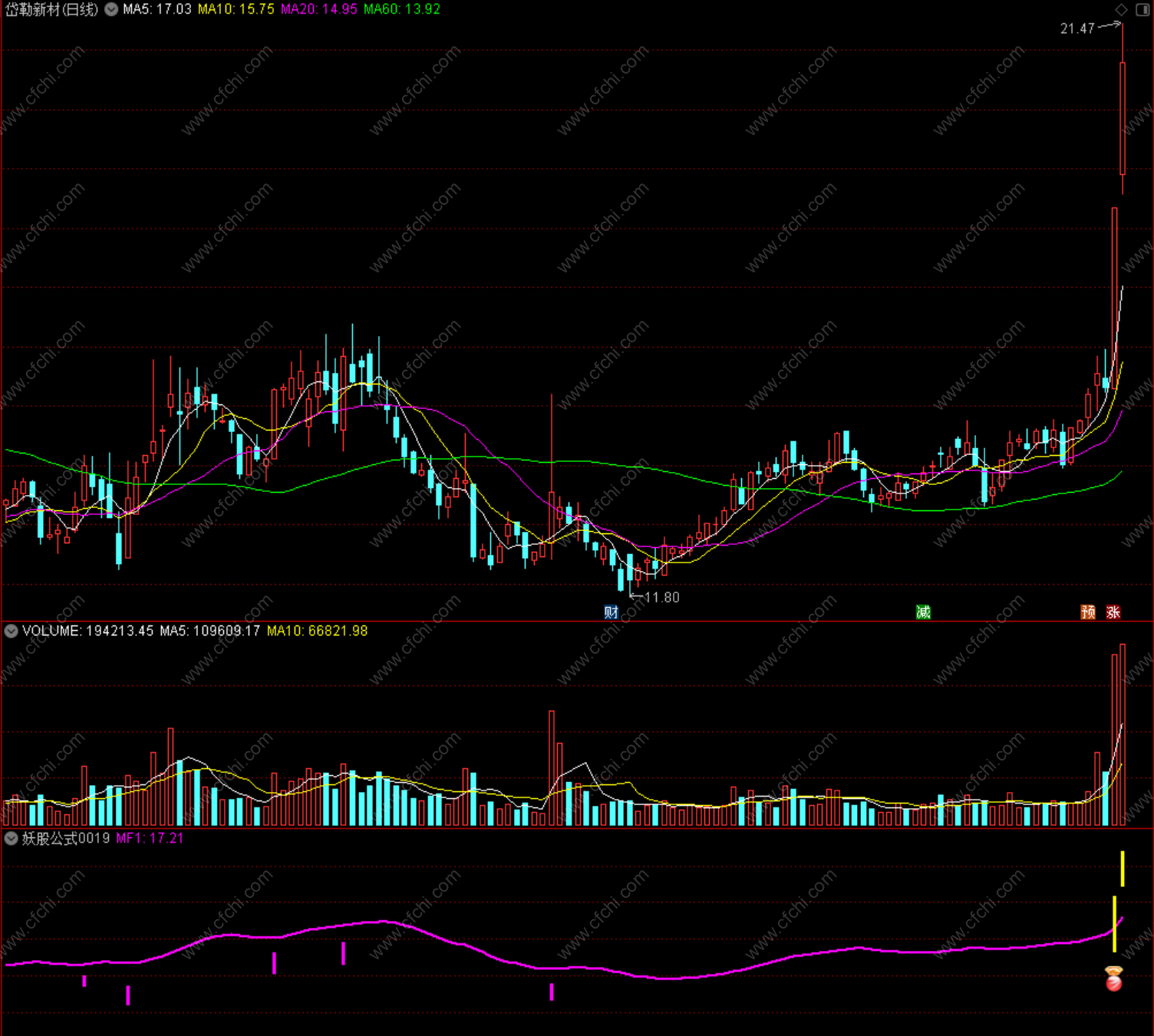Click the volume MA5: 109609.17 value
This screenshot has height=1036, width=1154.
[210, 631]
